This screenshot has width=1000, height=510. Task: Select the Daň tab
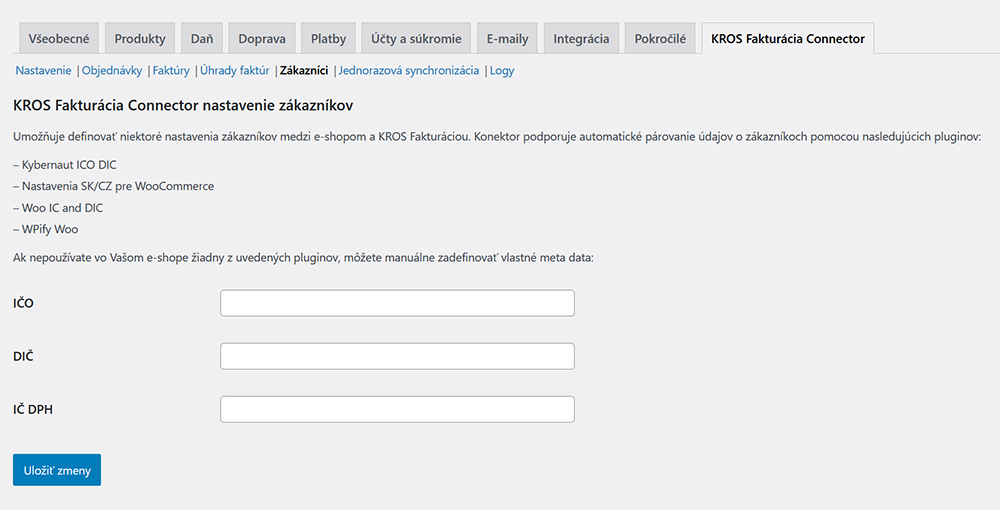point(202,38)
